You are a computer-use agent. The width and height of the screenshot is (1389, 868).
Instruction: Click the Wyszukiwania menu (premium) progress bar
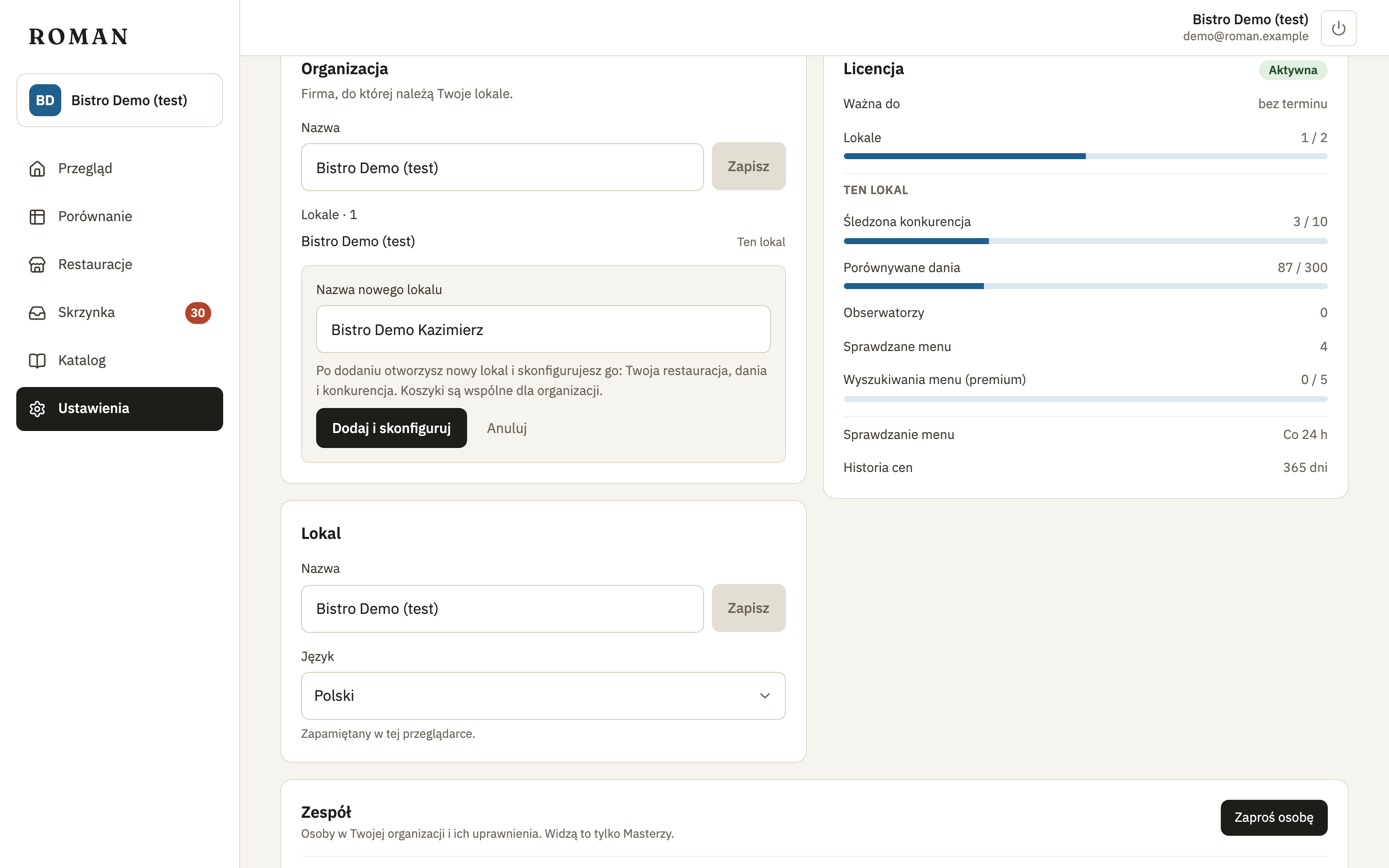click(1085, 399)
